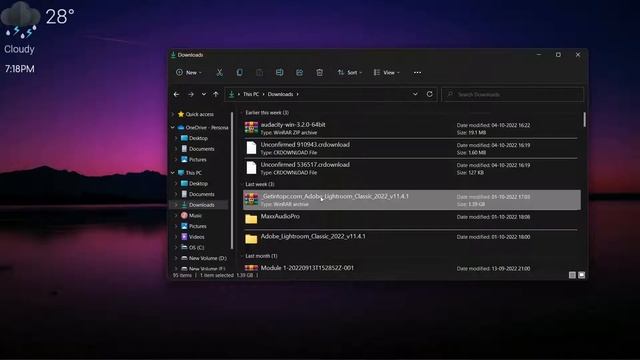Go back with the Back arrow

176,94
